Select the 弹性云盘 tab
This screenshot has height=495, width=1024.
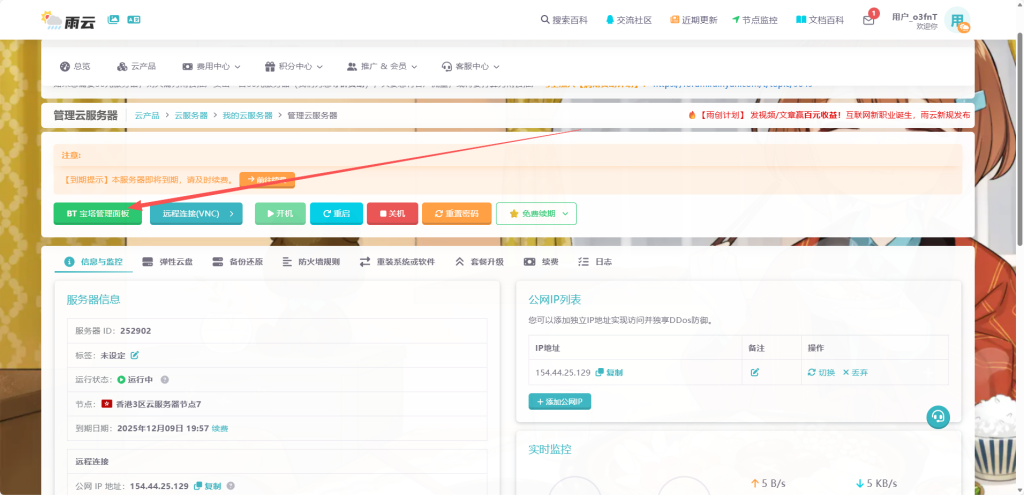(168, 262)
